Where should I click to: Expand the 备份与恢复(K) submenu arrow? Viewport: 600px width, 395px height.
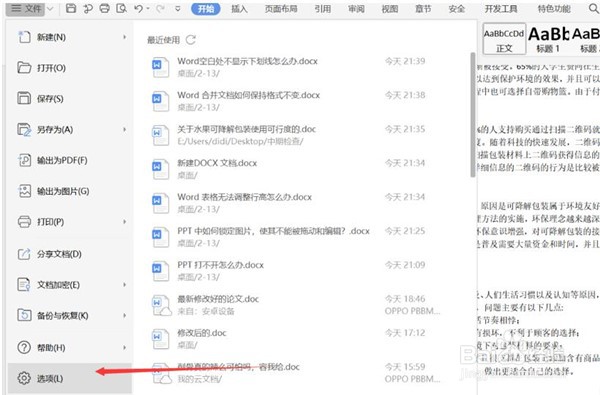point(124,315)
